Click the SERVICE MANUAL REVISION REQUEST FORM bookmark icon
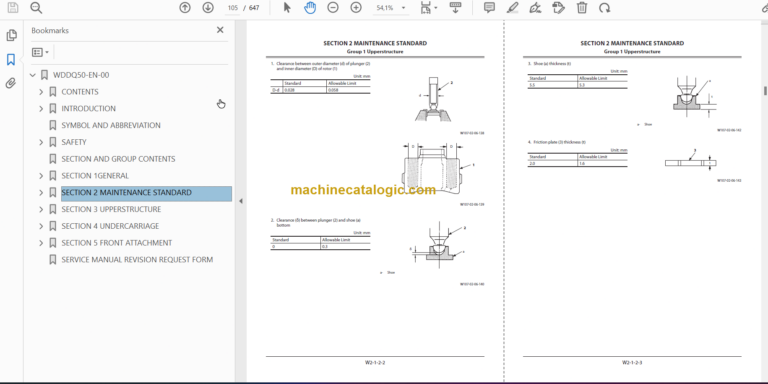This screenshot has height=384, width=768. point(53,260)
